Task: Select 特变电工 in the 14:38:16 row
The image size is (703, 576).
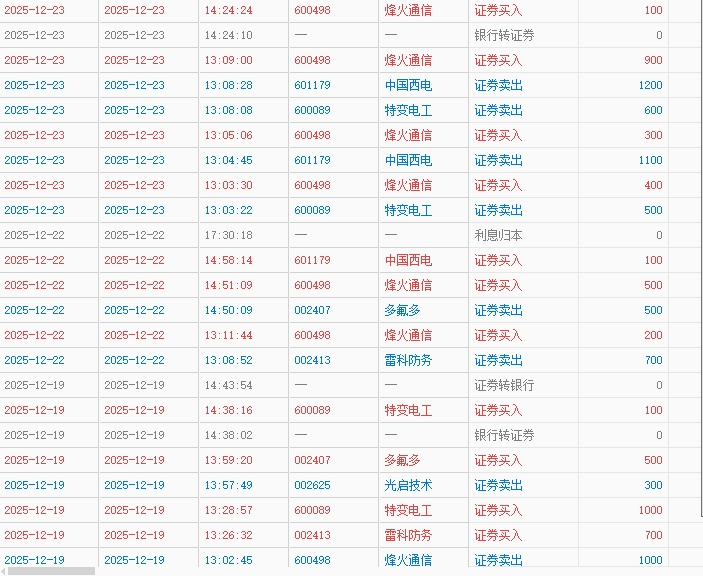Action: click(408, 410)
